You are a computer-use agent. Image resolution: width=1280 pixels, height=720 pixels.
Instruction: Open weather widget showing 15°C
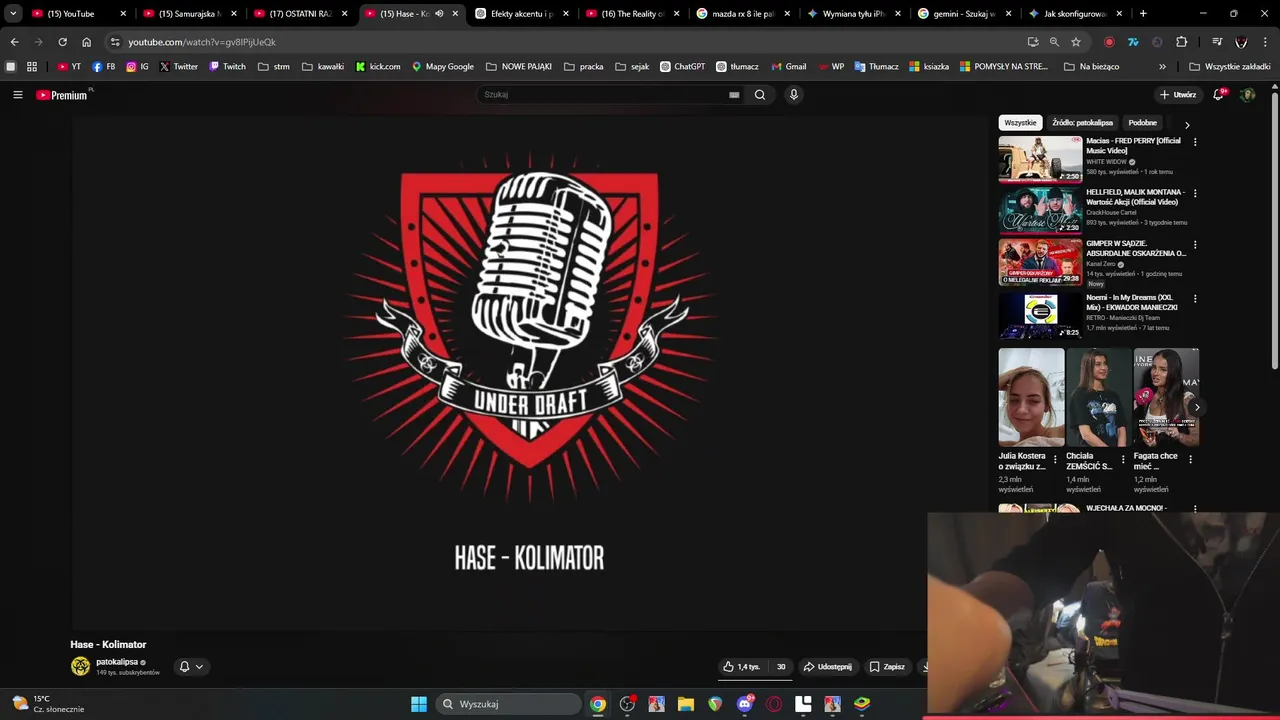coord(48,704)
